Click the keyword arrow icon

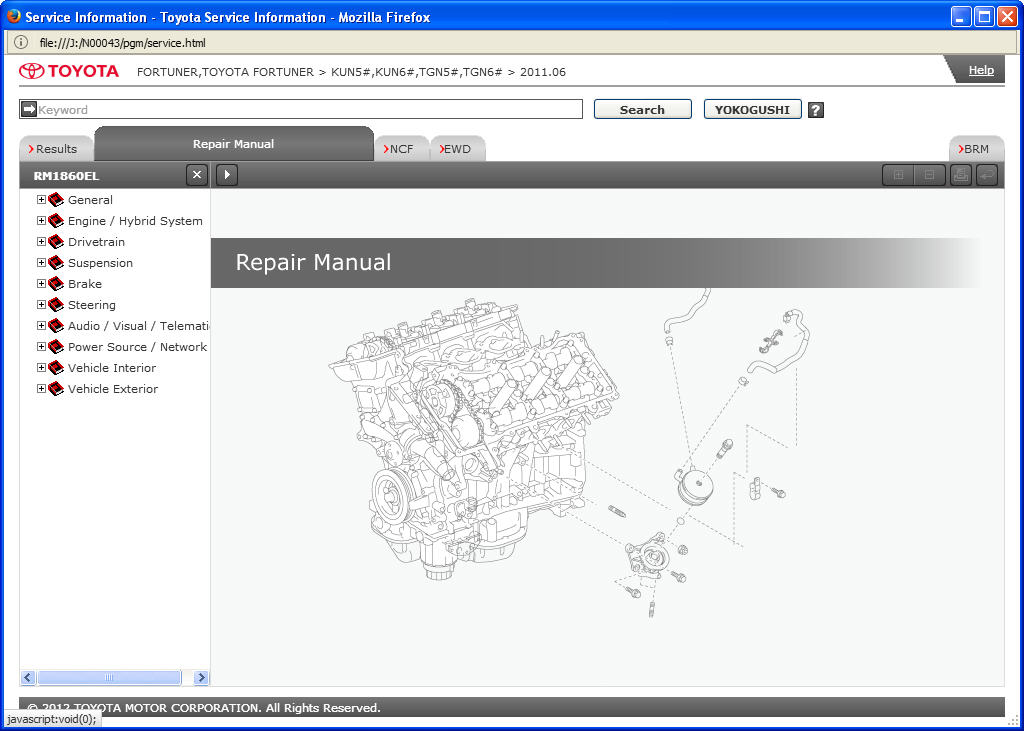coord(29,109)
